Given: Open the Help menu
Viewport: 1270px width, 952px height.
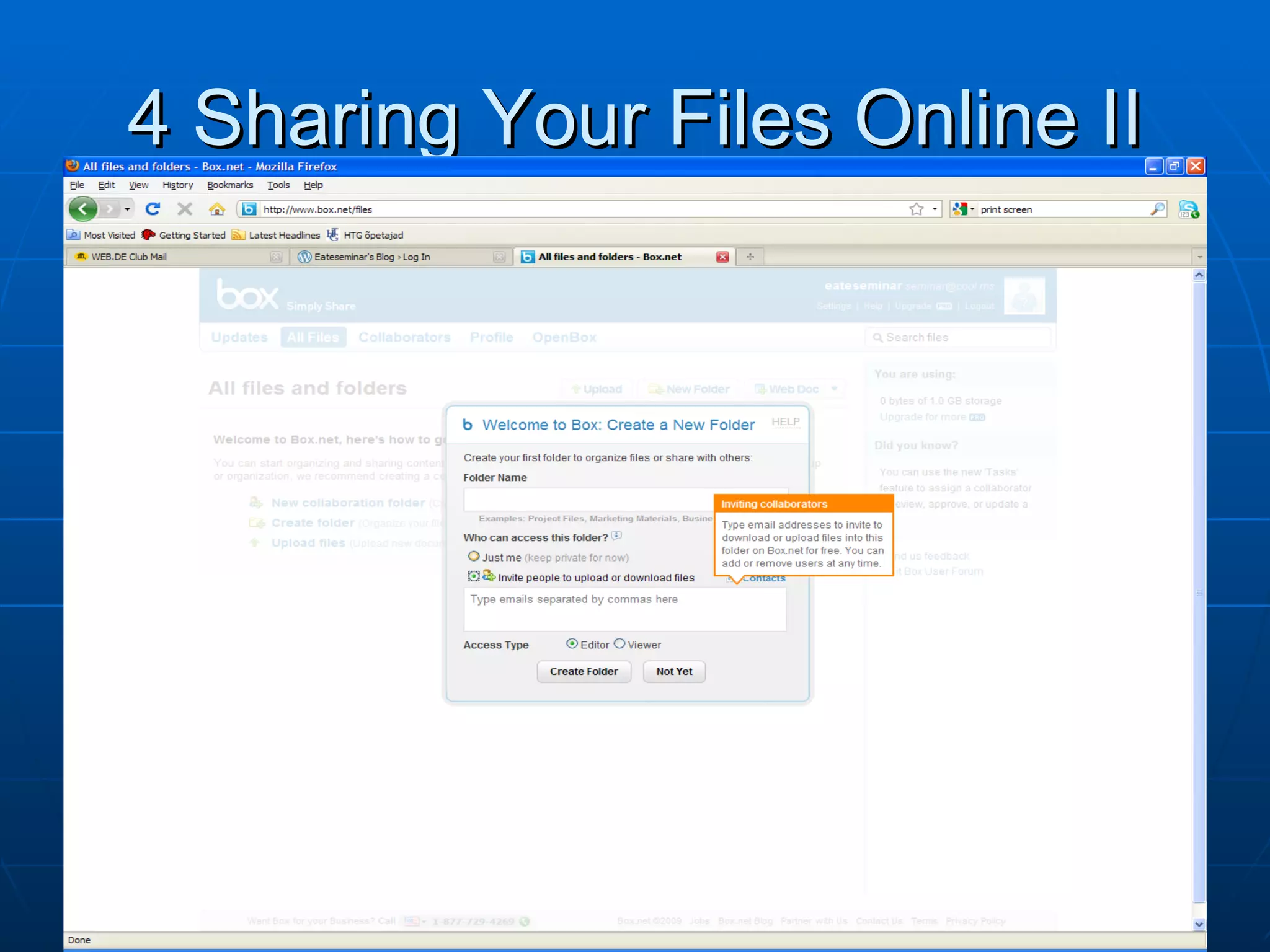Looking at the screenshot, I should (313, 185).
